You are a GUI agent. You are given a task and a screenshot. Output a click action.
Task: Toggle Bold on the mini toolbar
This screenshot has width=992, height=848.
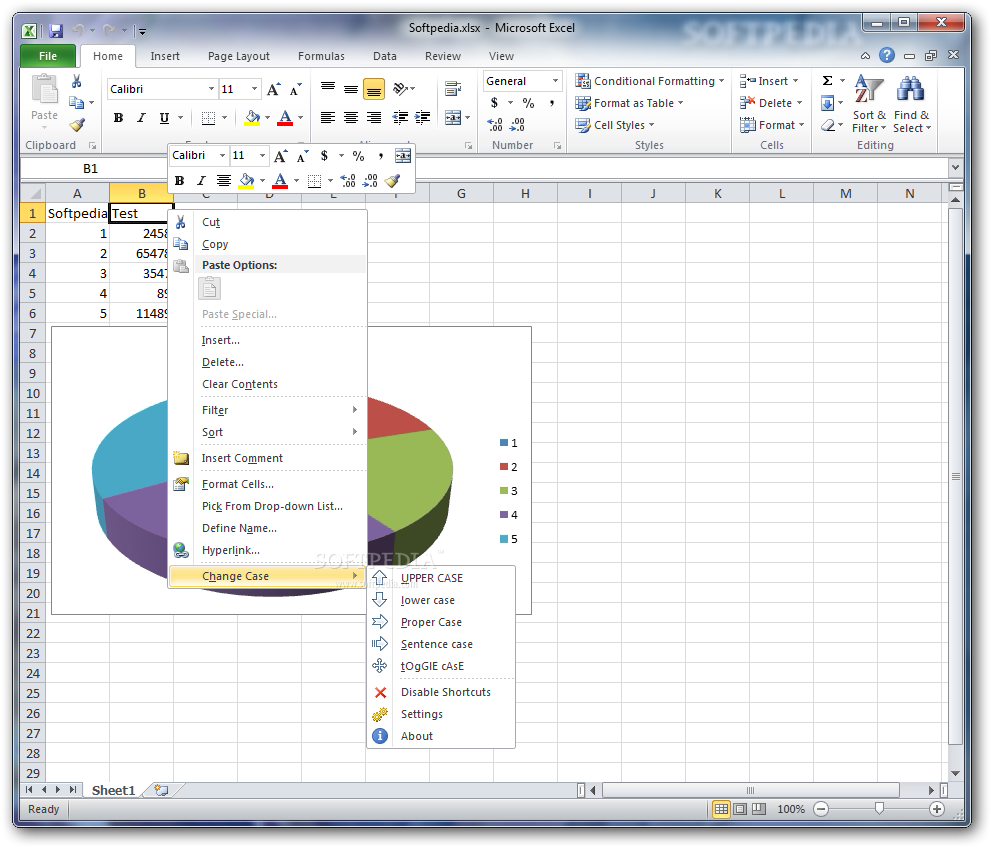180,181
